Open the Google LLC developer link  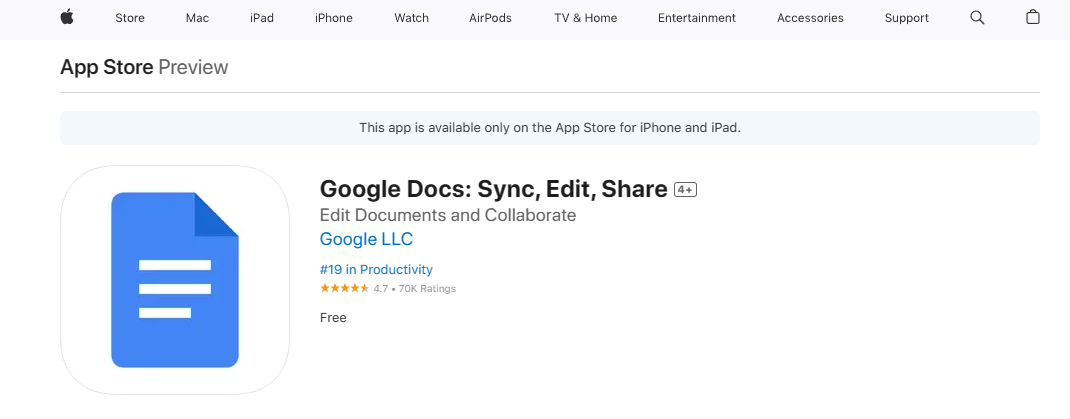366,240
